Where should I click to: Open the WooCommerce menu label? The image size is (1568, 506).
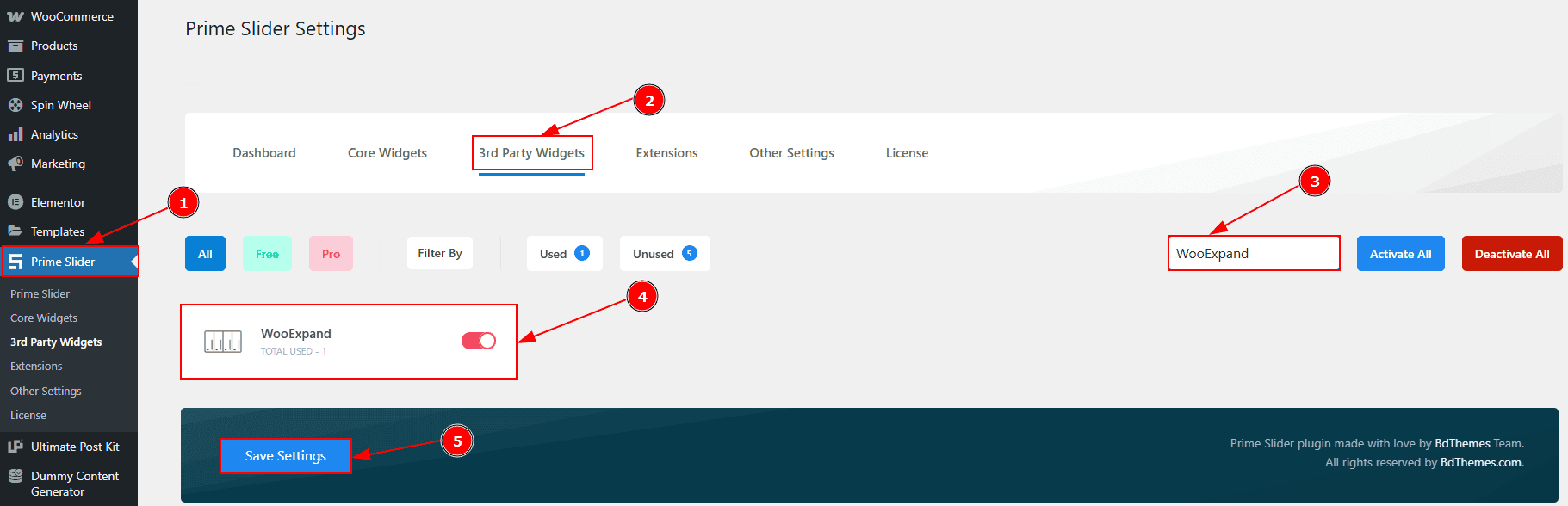(72, 16)
